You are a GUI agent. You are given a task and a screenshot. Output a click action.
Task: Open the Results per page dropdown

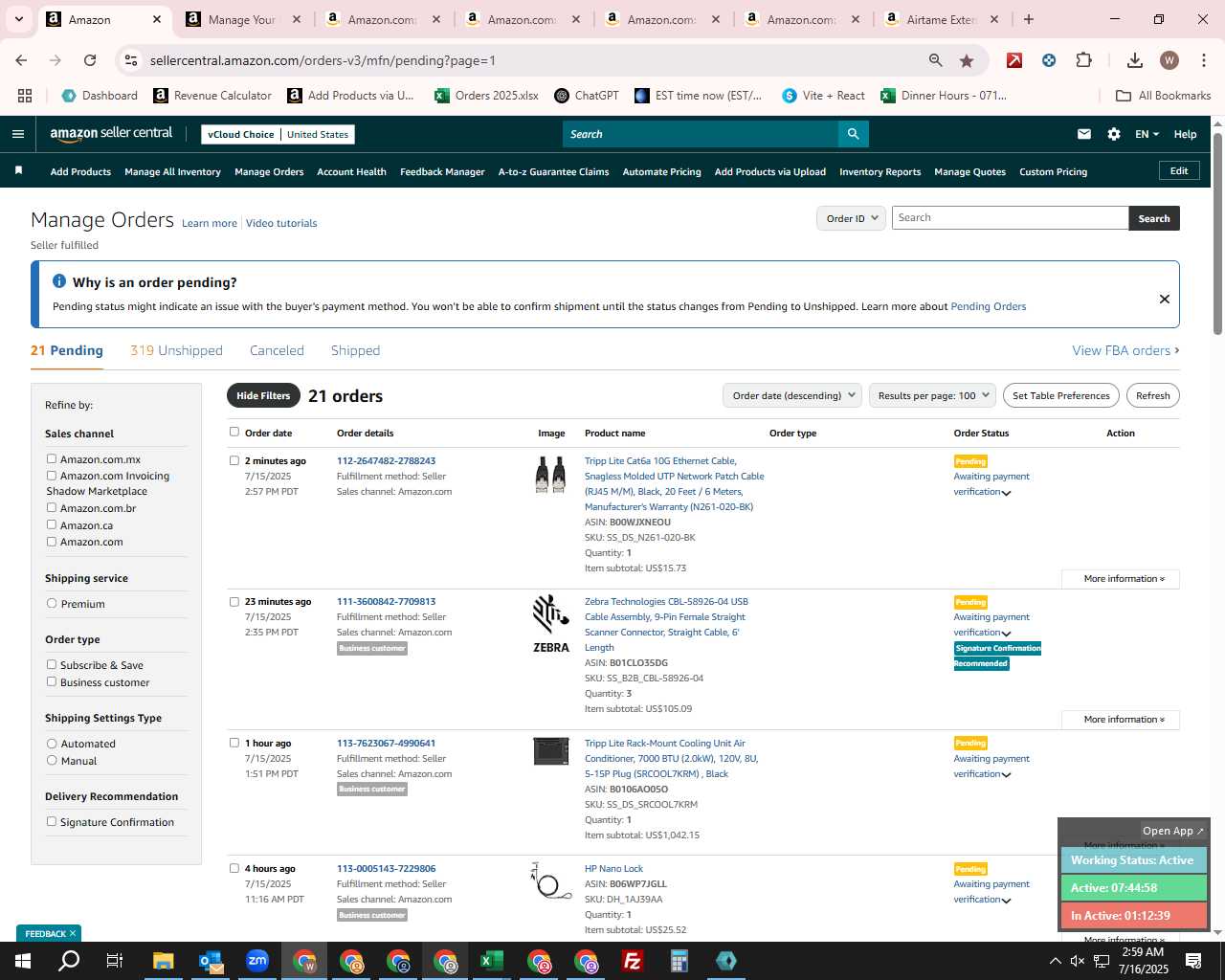pyautogui.click(x=932, y=395)
